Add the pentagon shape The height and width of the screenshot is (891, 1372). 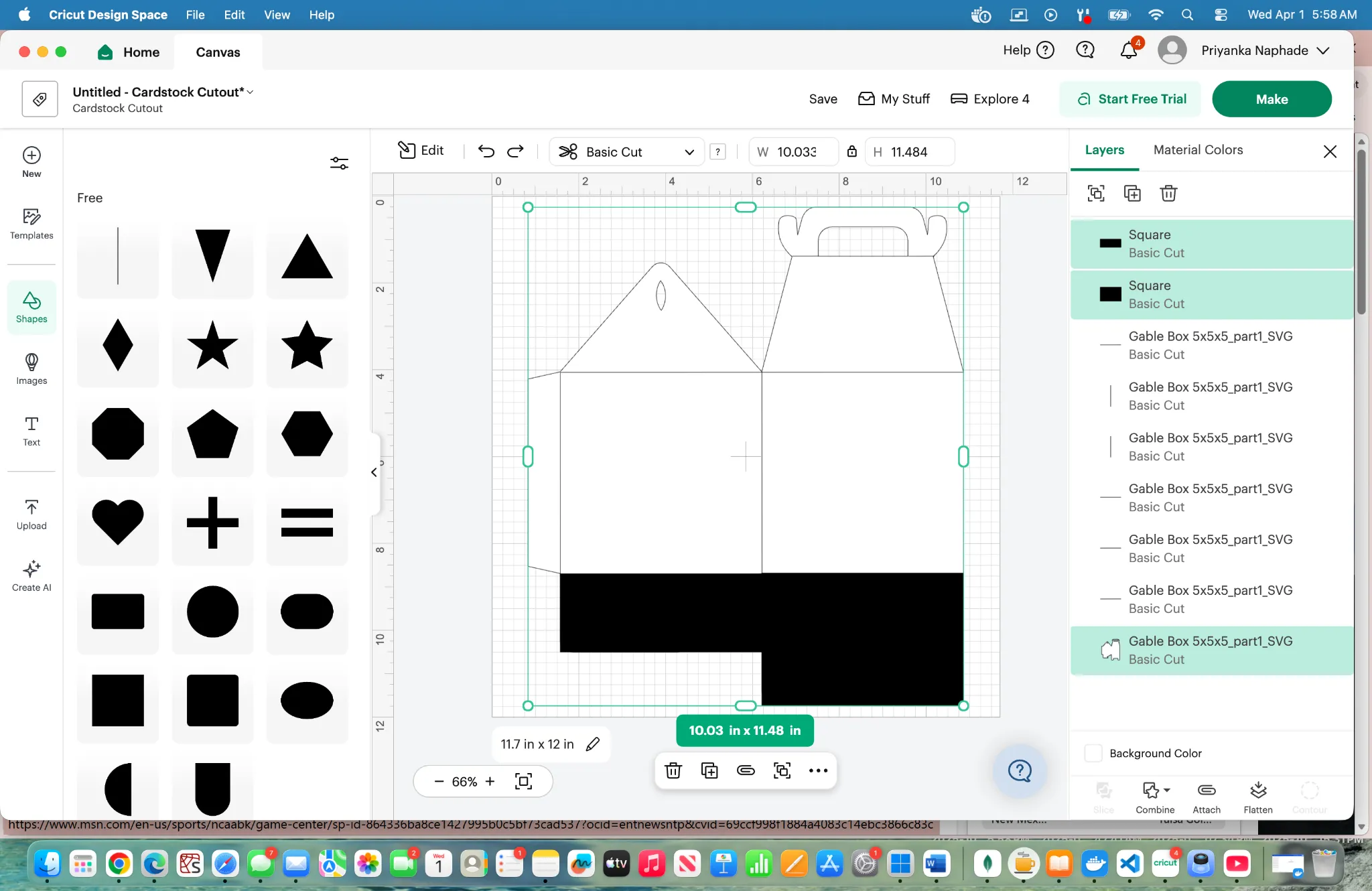tap(212, 433)
